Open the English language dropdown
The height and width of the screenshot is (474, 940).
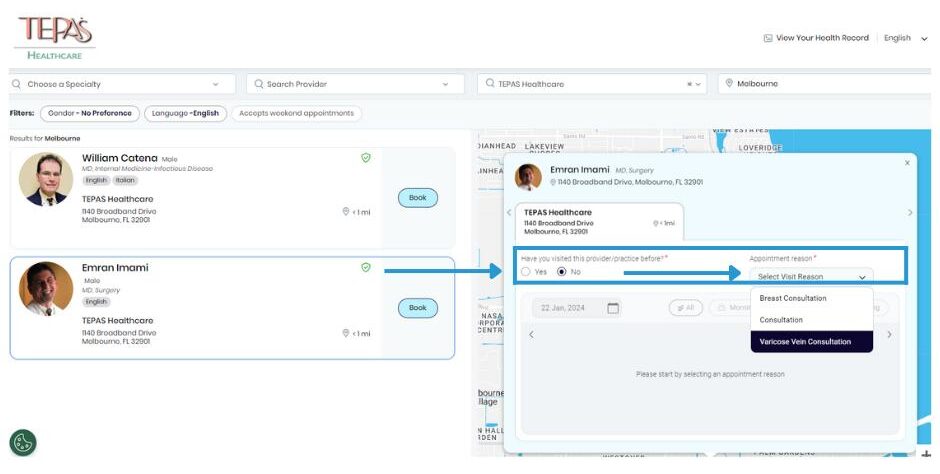[905, 38]
